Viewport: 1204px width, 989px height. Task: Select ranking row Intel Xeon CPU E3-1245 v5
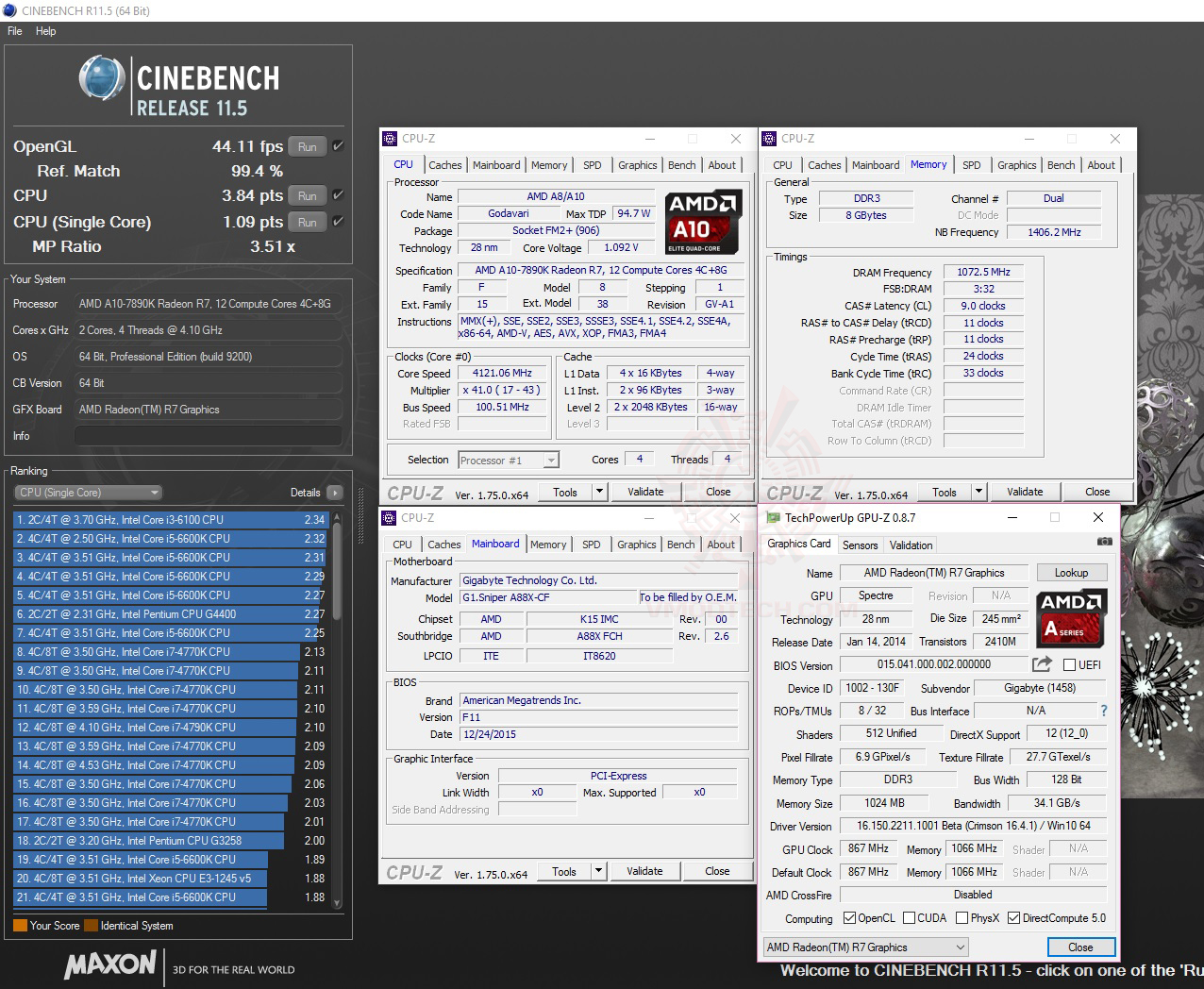point(170,879)
